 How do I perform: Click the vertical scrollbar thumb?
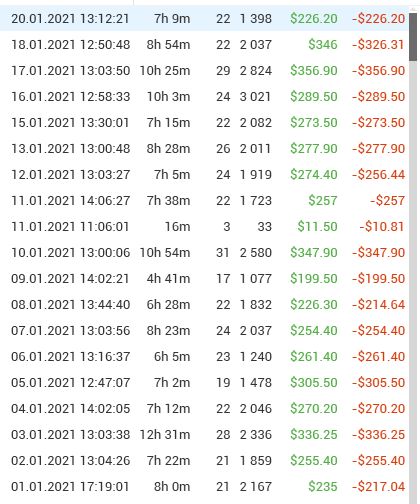tap(413, 37)
